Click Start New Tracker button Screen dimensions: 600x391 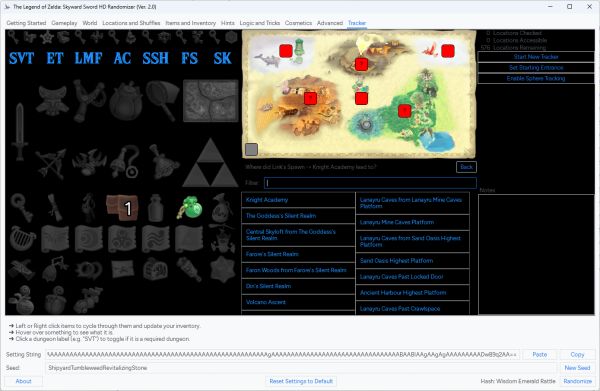click(x=536, y=57)
